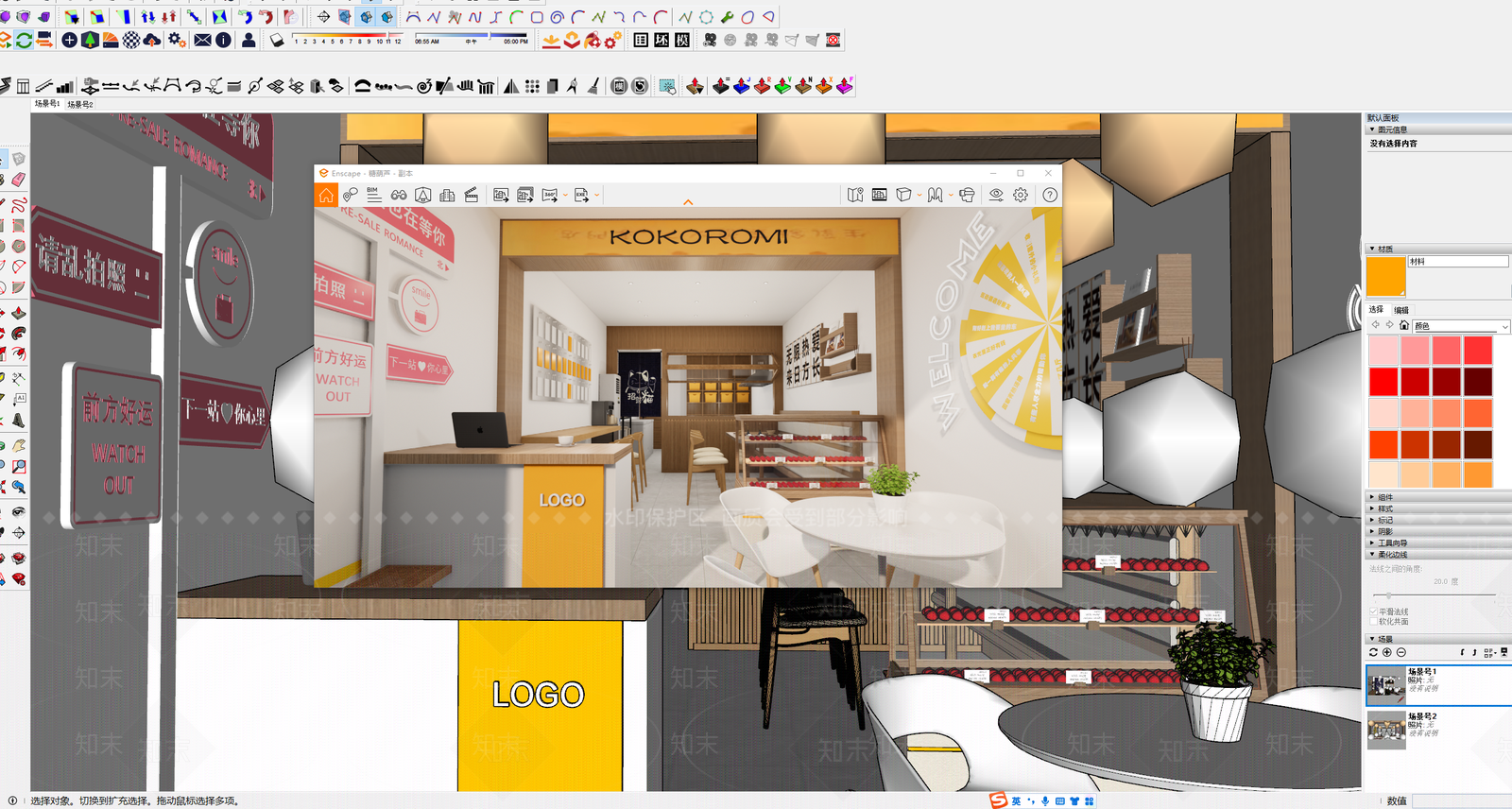
Task: Expand the 组件 panel
Action: coord(1436,497)
